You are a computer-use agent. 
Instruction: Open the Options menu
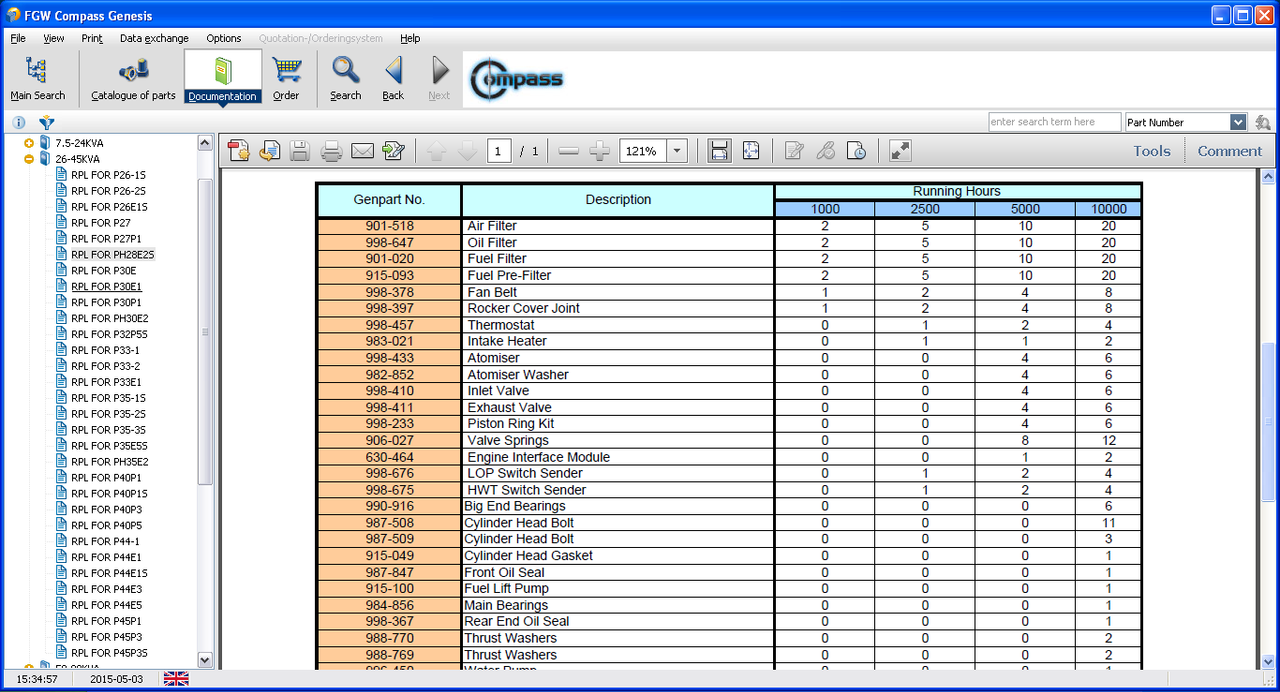click(x=224, y=38)
